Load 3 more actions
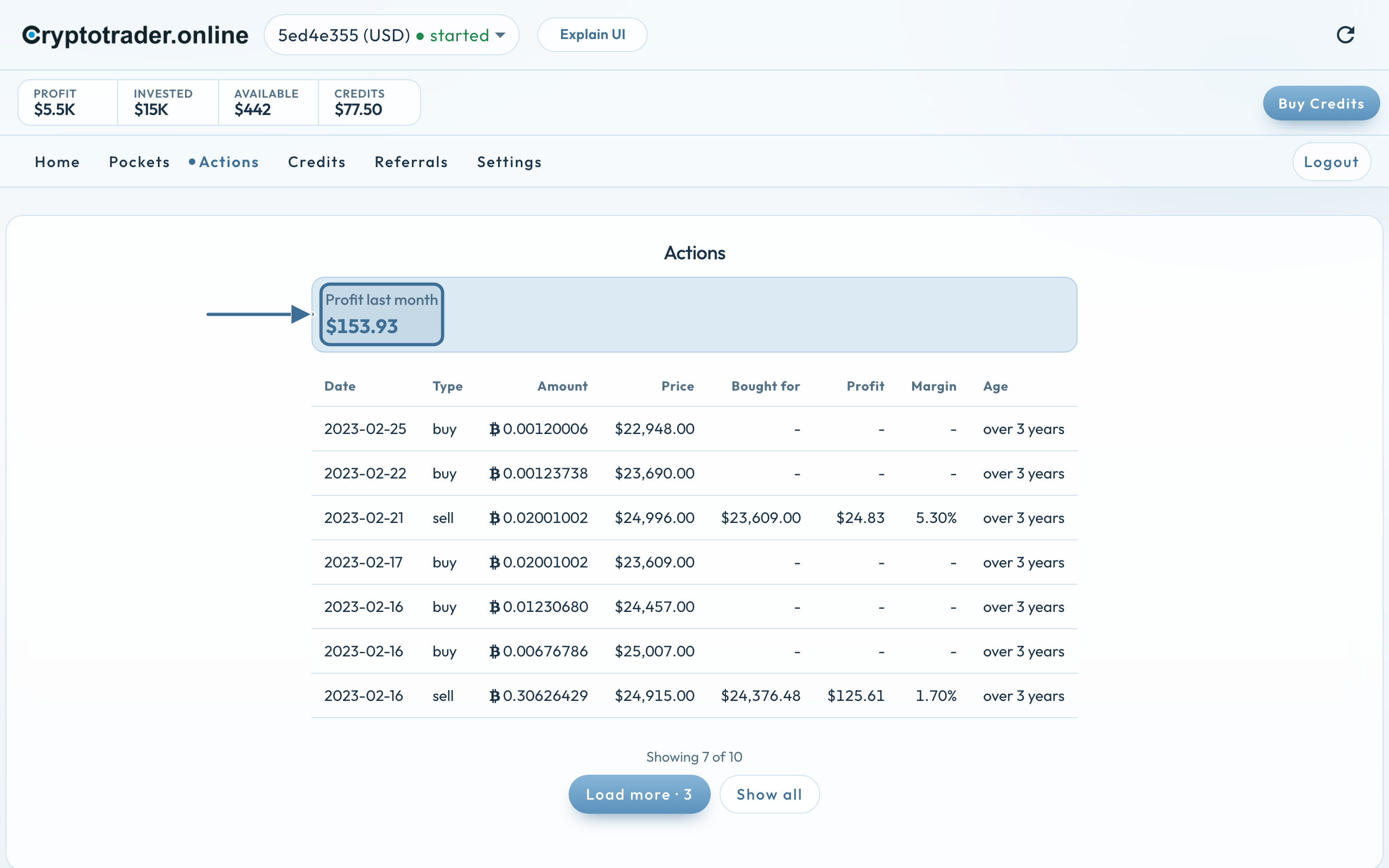 639,794
